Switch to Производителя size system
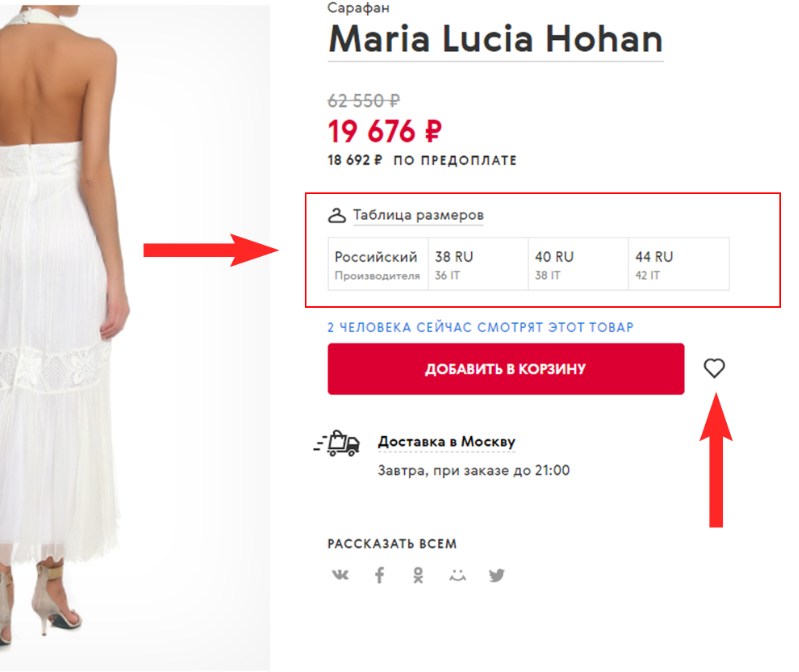The width and height of the screenshot is (799, 672). [x=377, y=276]
